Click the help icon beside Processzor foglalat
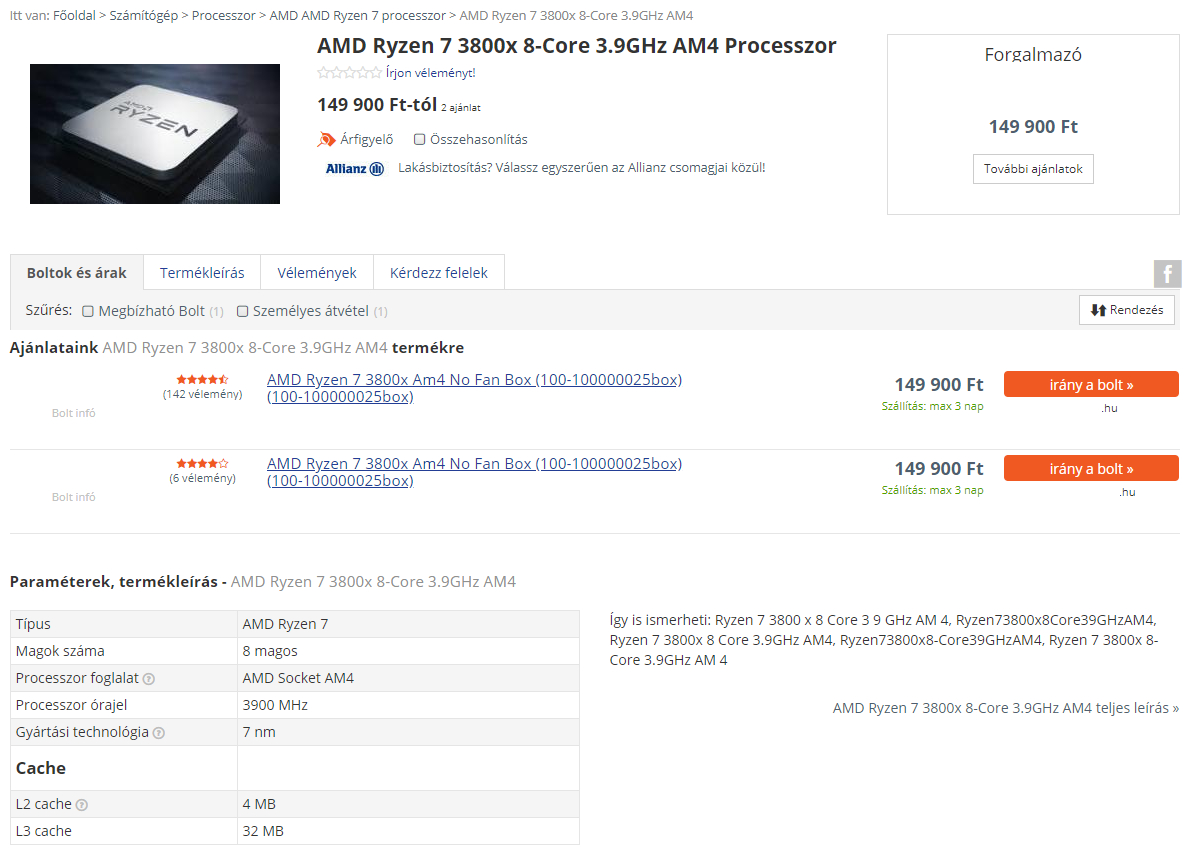Viewport: 1202px width, 854px height. 149,679
